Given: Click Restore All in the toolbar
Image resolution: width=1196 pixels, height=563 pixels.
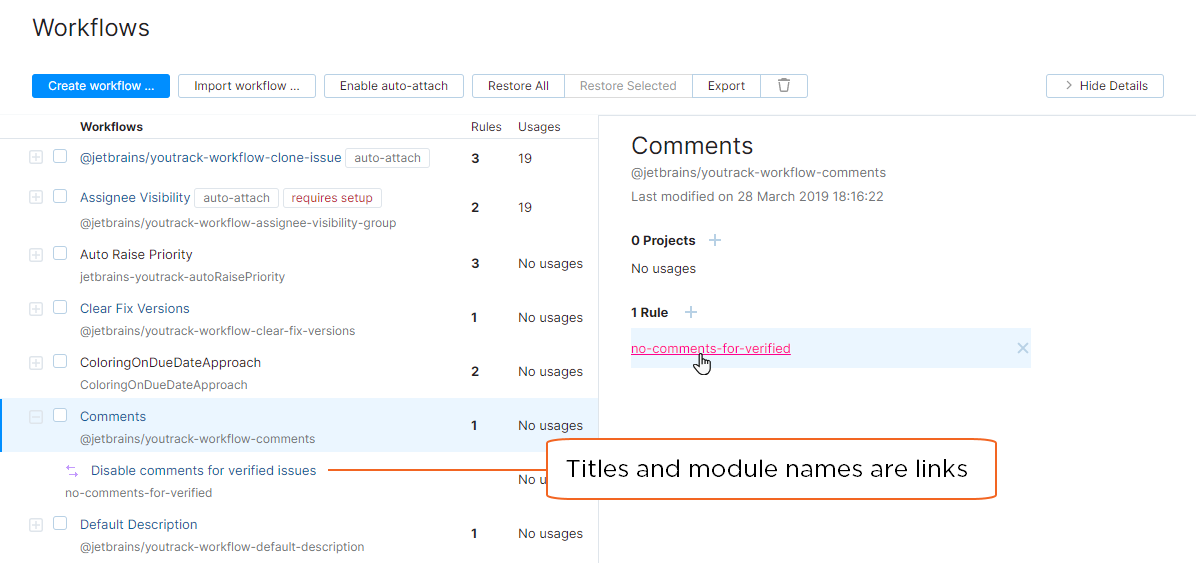Looking at the screenshot, I should pos(518,86).
